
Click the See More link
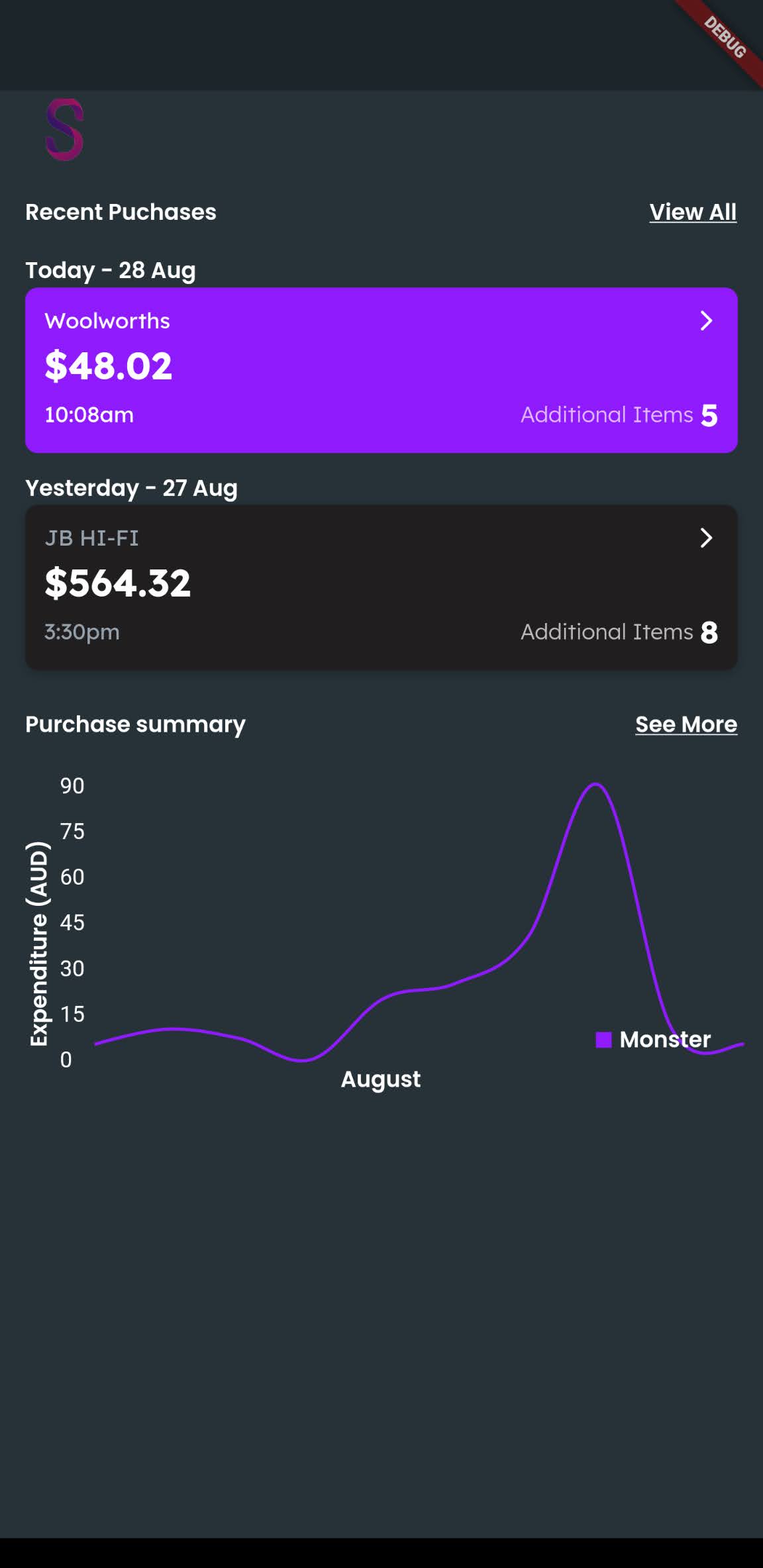point(686,724)
